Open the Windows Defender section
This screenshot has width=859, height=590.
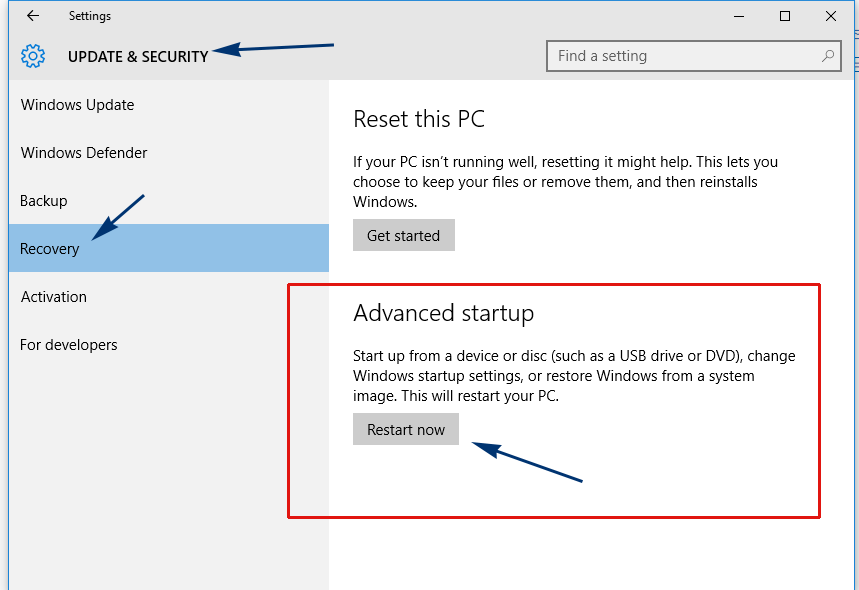[84, 152]
